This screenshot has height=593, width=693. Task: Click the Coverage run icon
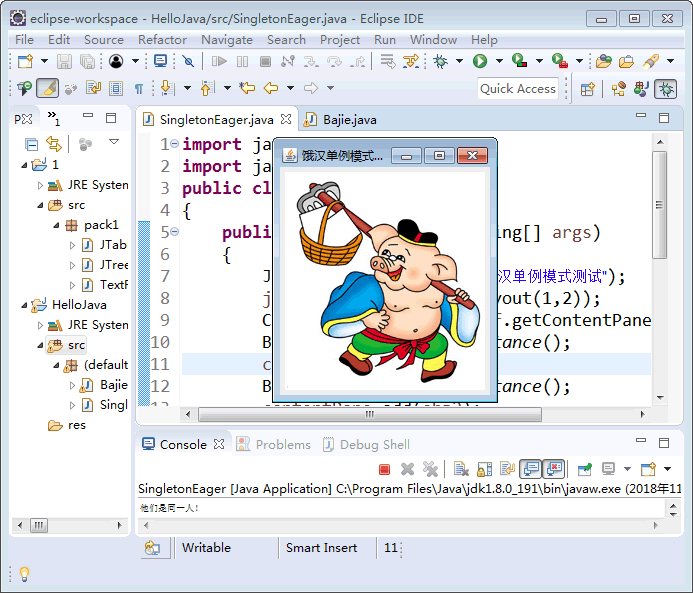519,61
